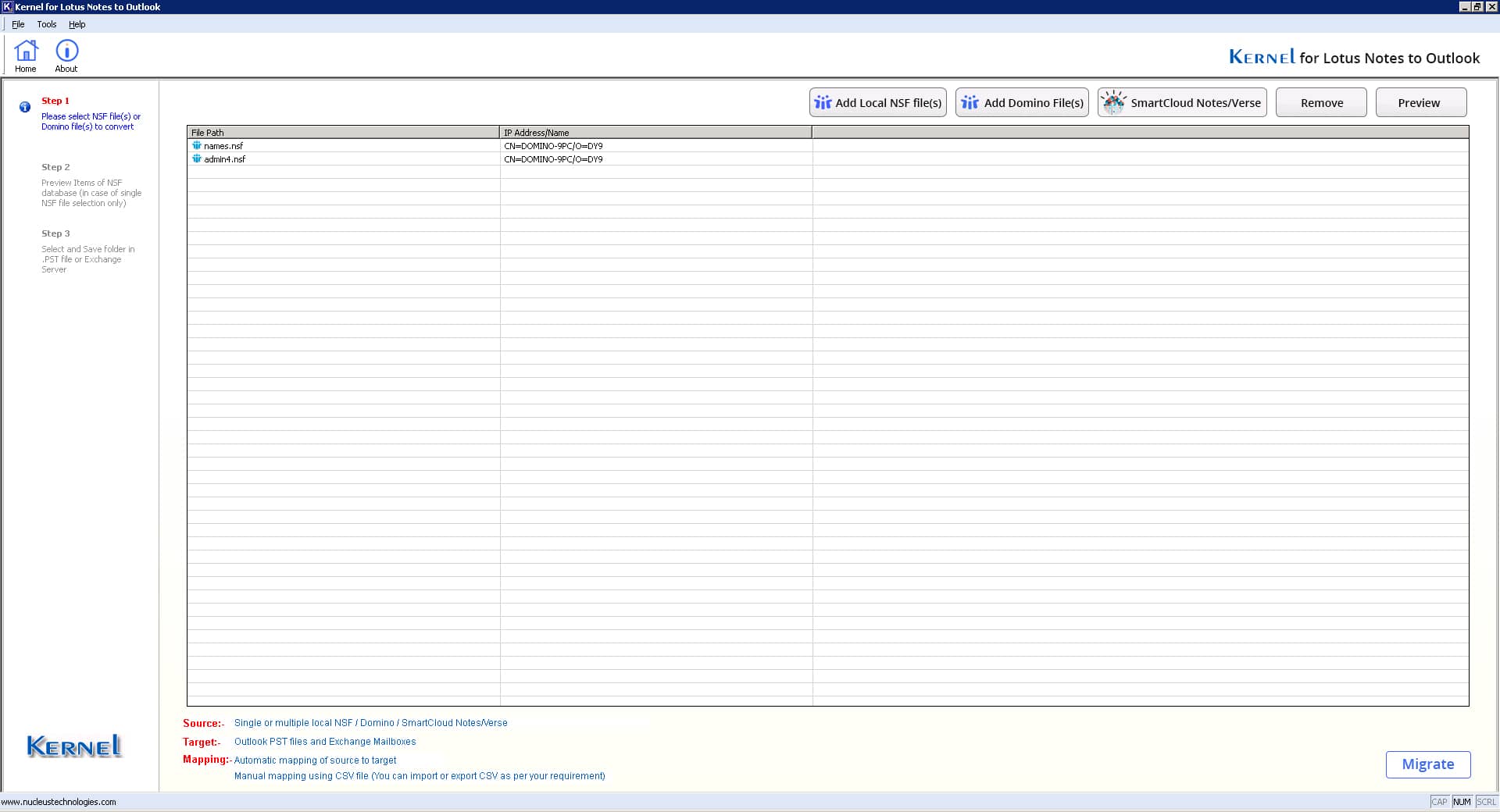The height and width of the screenshot is (812, 1500).
Task: Open the Tools menu
Action: coord(47,24)
